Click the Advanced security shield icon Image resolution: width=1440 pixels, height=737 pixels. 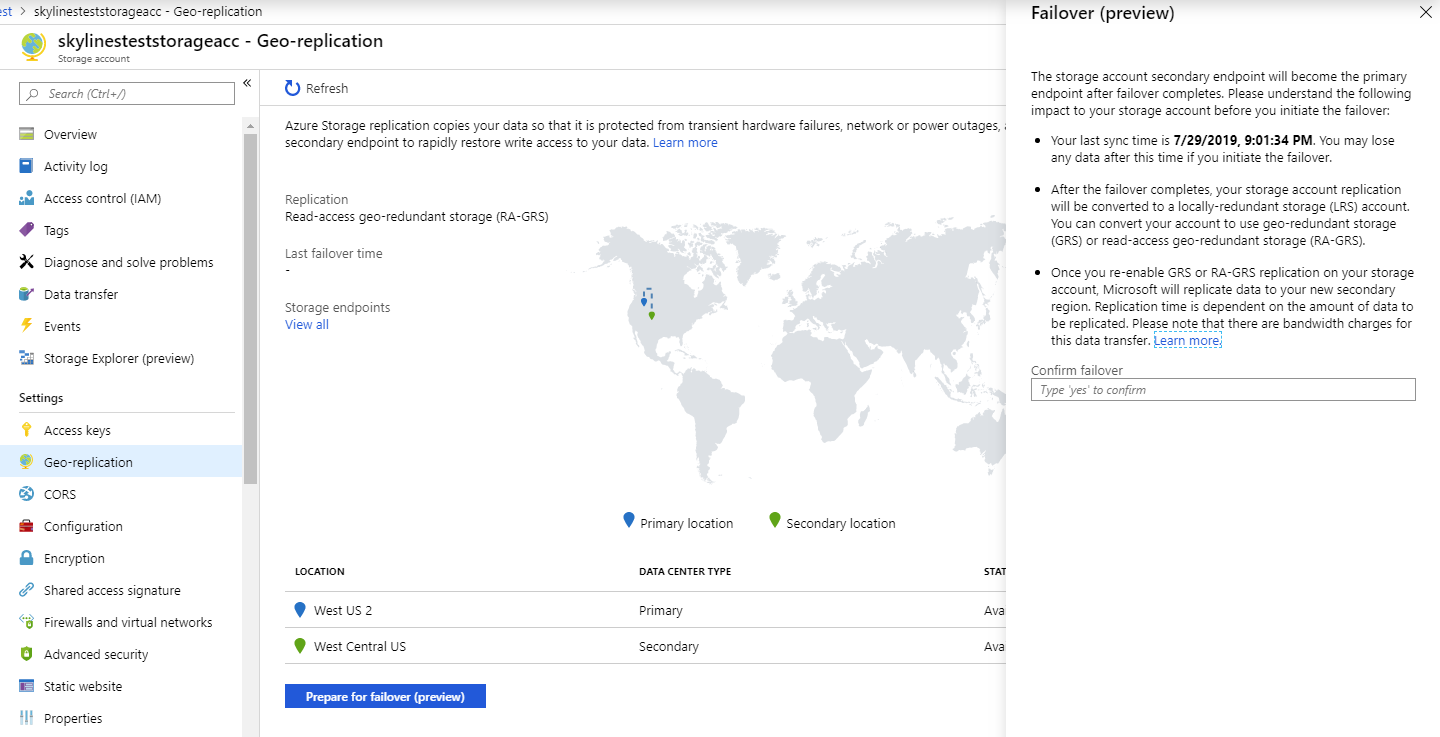point(27,654)
